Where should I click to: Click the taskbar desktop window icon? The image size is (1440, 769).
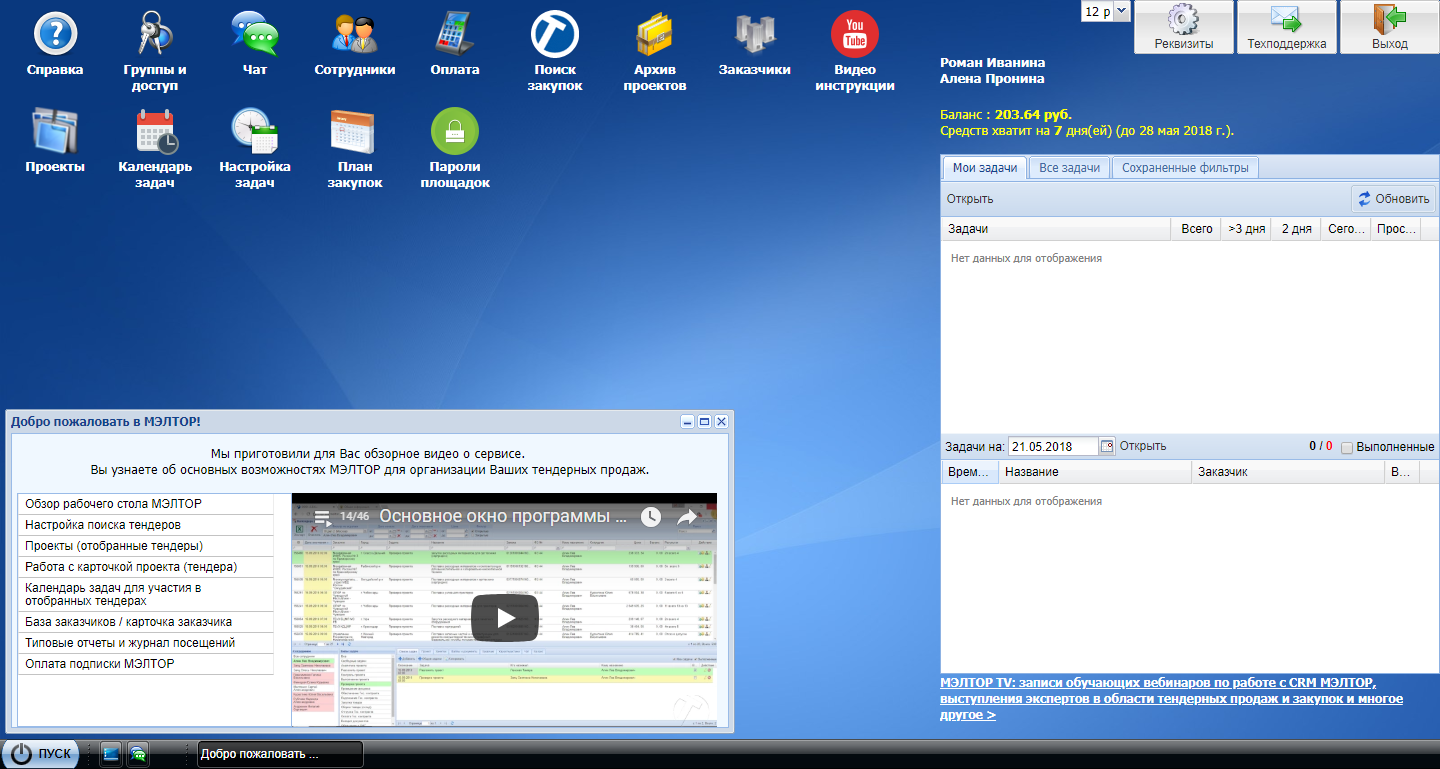tap(110, 754)
